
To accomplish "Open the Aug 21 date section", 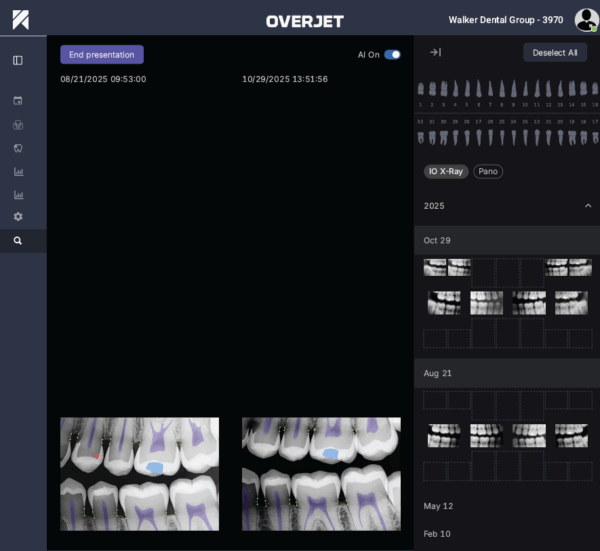I will pos(437,373).
